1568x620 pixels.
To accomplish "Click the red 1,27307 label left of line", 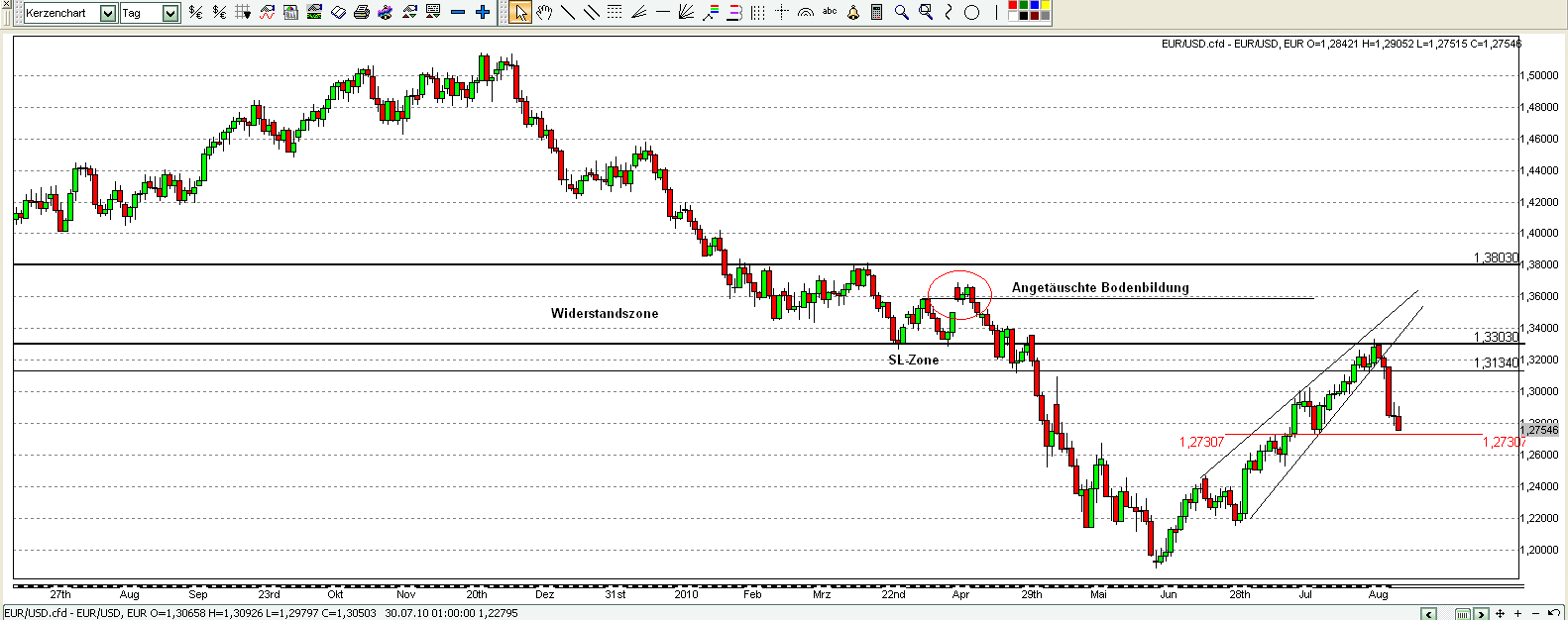I will (x=1200, y=442).
